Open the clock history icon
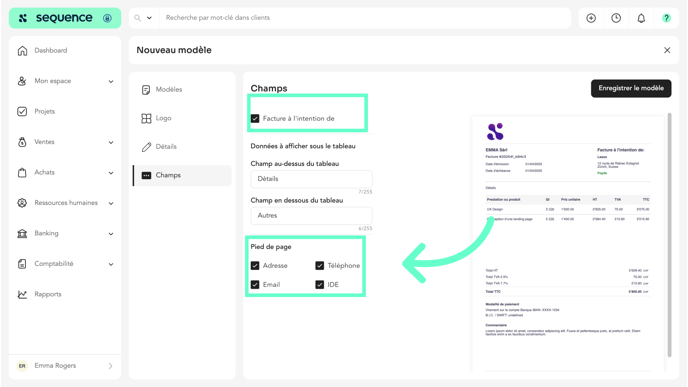 click(616, 18)
